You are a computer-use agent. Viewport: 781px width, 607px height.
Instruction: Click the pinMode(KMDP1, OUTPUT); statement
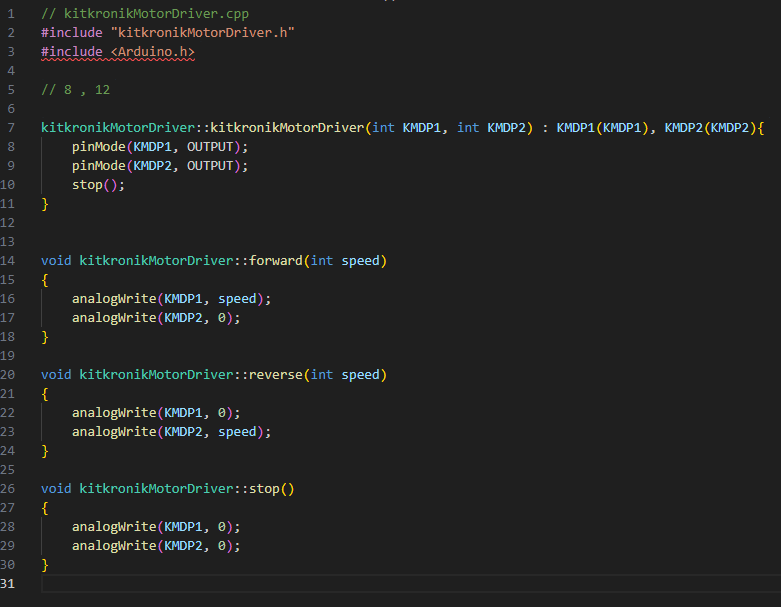(160, 147)
